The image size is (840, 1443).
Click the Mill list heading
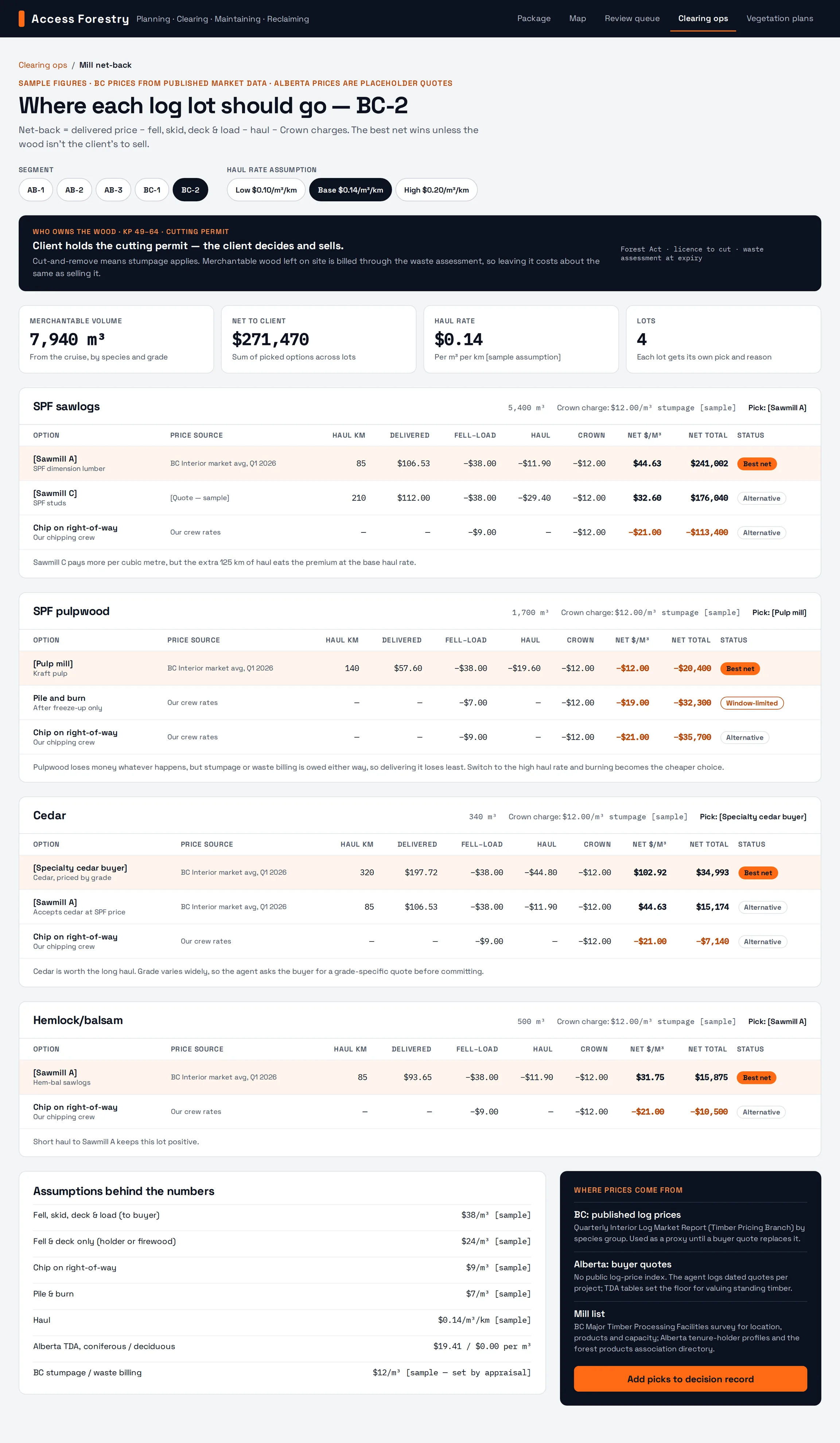click(589, 1314)
